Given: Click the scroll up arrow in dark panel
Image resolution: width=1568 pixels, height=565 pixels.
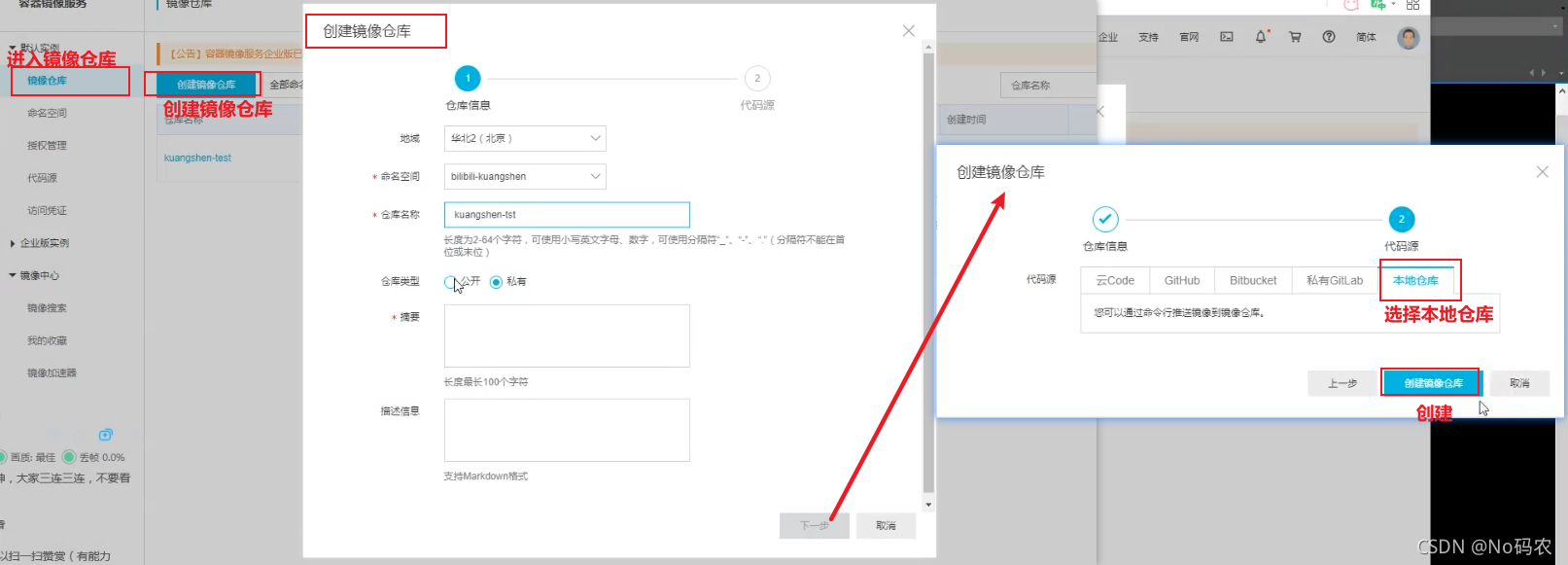Looking at the screenshot, I should [x=1561, y=90].
